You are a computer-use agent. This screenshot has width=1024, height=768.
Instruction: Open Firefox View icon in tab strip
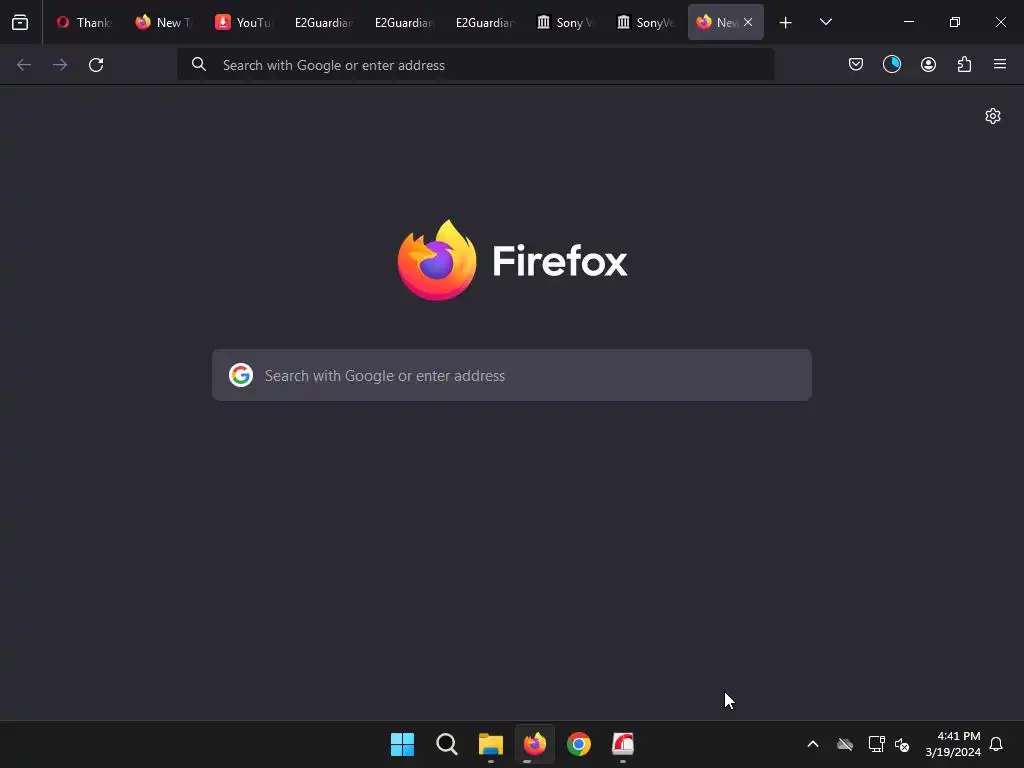click(20, 22)
